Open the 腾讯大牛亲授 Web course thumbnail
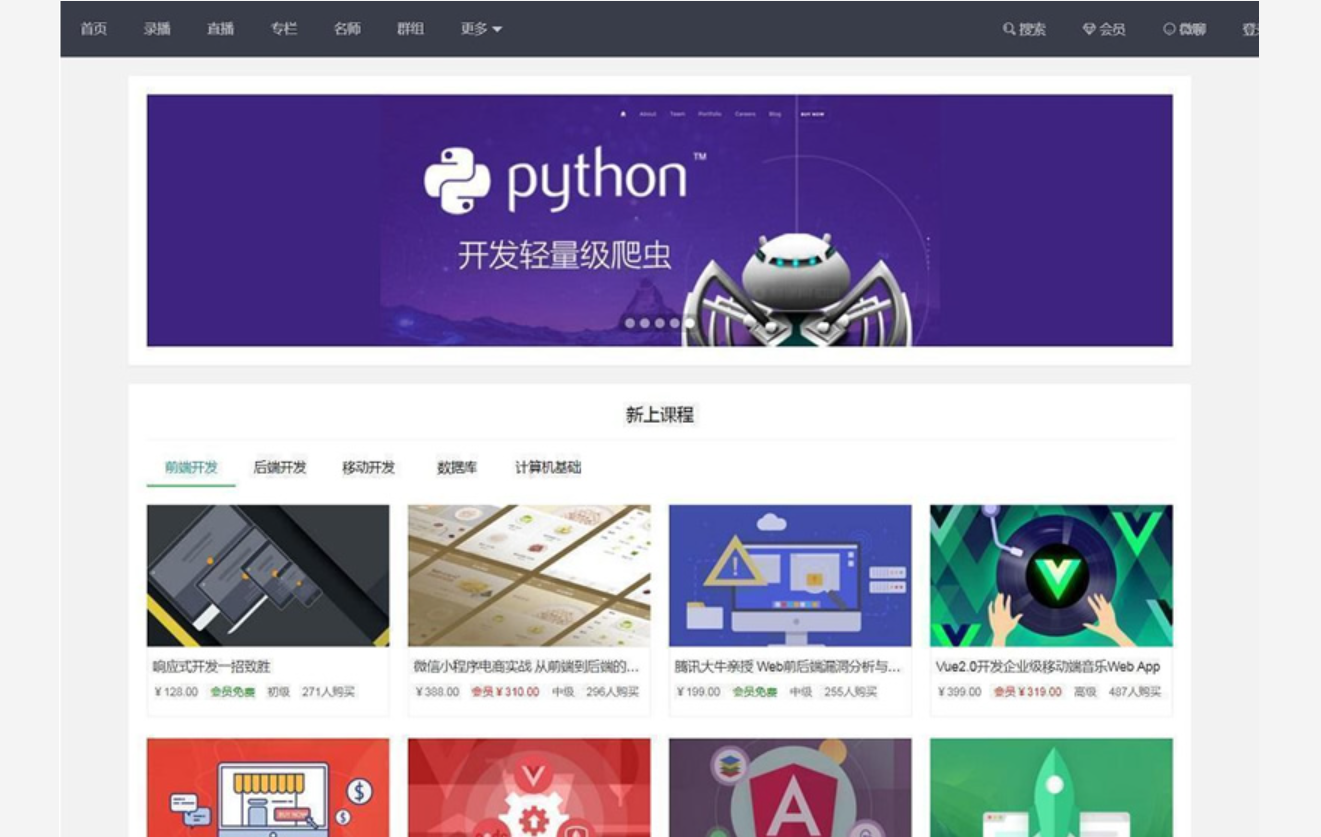Screen dimensions: 1321x837 [x=790, y=575]
